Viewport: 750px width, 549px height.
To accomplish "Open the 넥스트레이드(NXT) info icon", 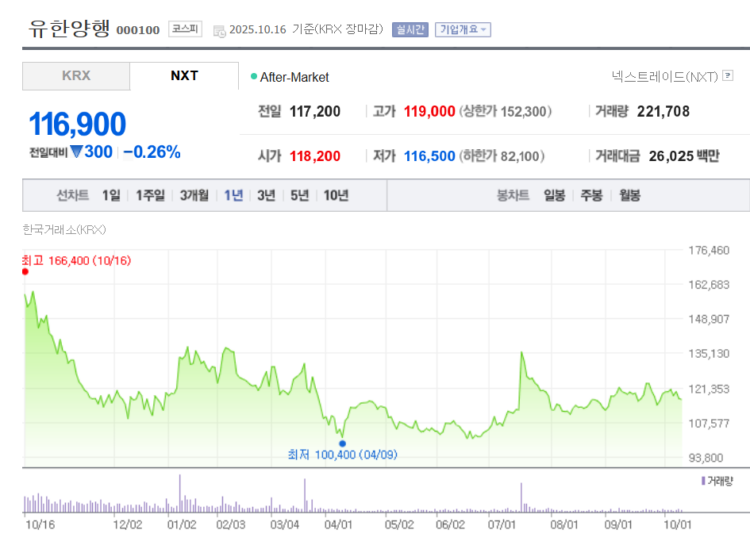I will [x=728, y=76].
